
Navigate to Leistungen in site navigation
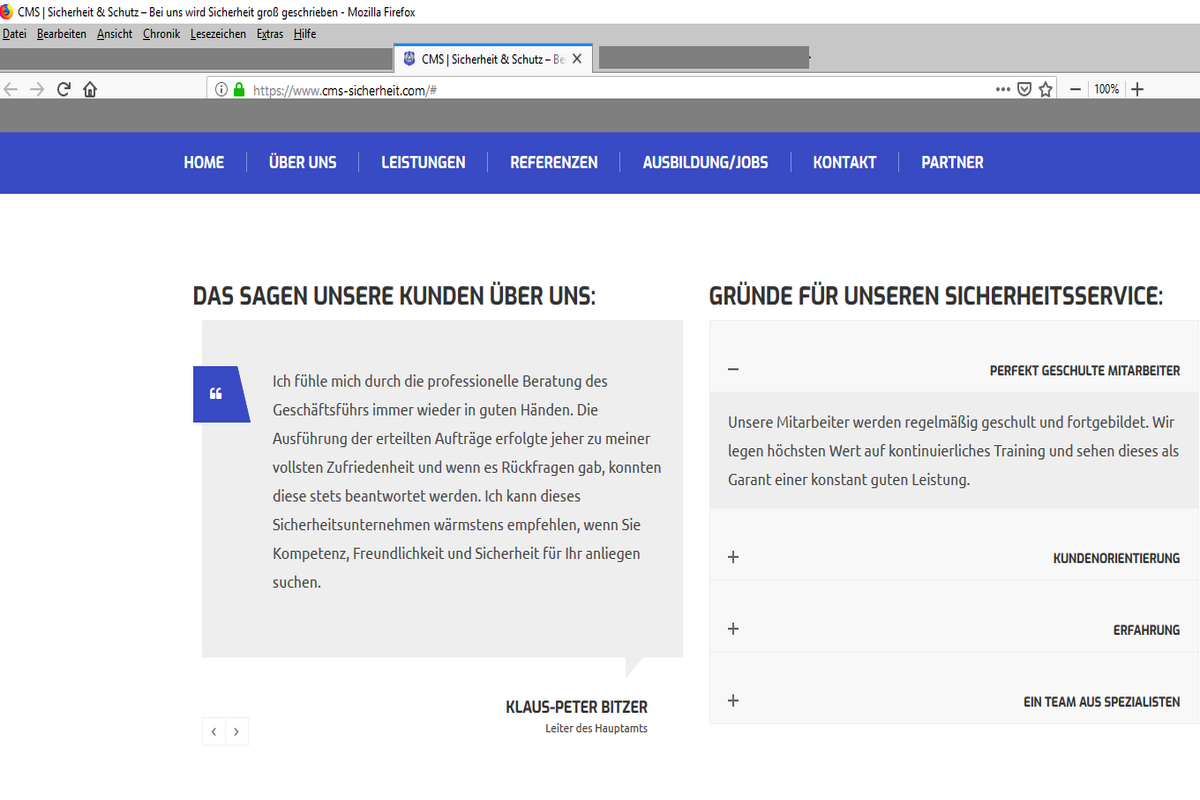[423, 162]
